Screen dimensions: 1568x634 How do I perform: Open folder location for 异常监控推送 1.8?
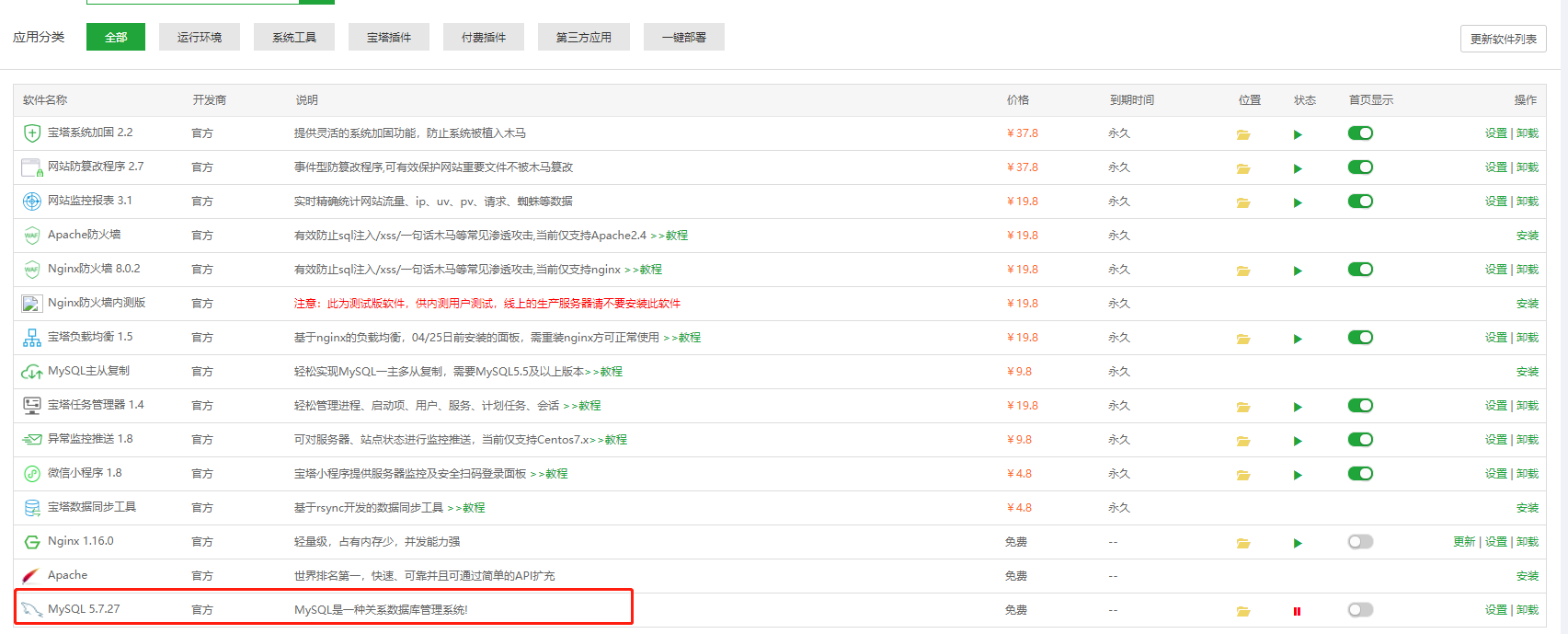point(1243,441)
